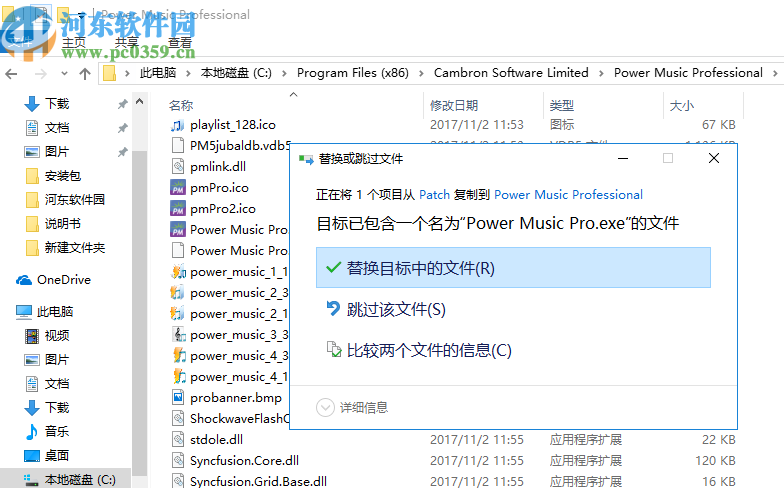Screen dimensions: 784x488
Task: Go up one folder level
Action: (84, 74)
